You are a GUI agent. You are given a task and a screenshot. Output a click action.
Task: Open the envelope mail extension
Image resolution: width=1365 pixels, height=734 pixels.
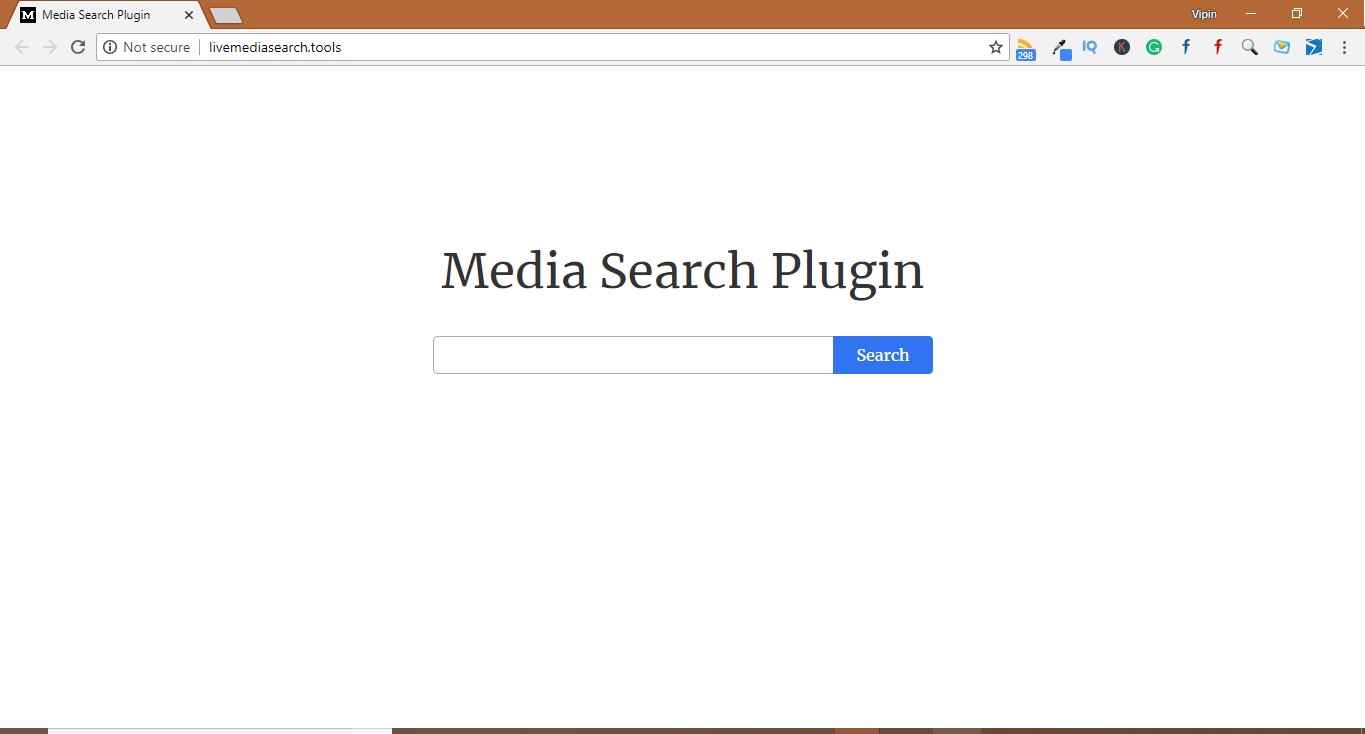point(1281,47)
